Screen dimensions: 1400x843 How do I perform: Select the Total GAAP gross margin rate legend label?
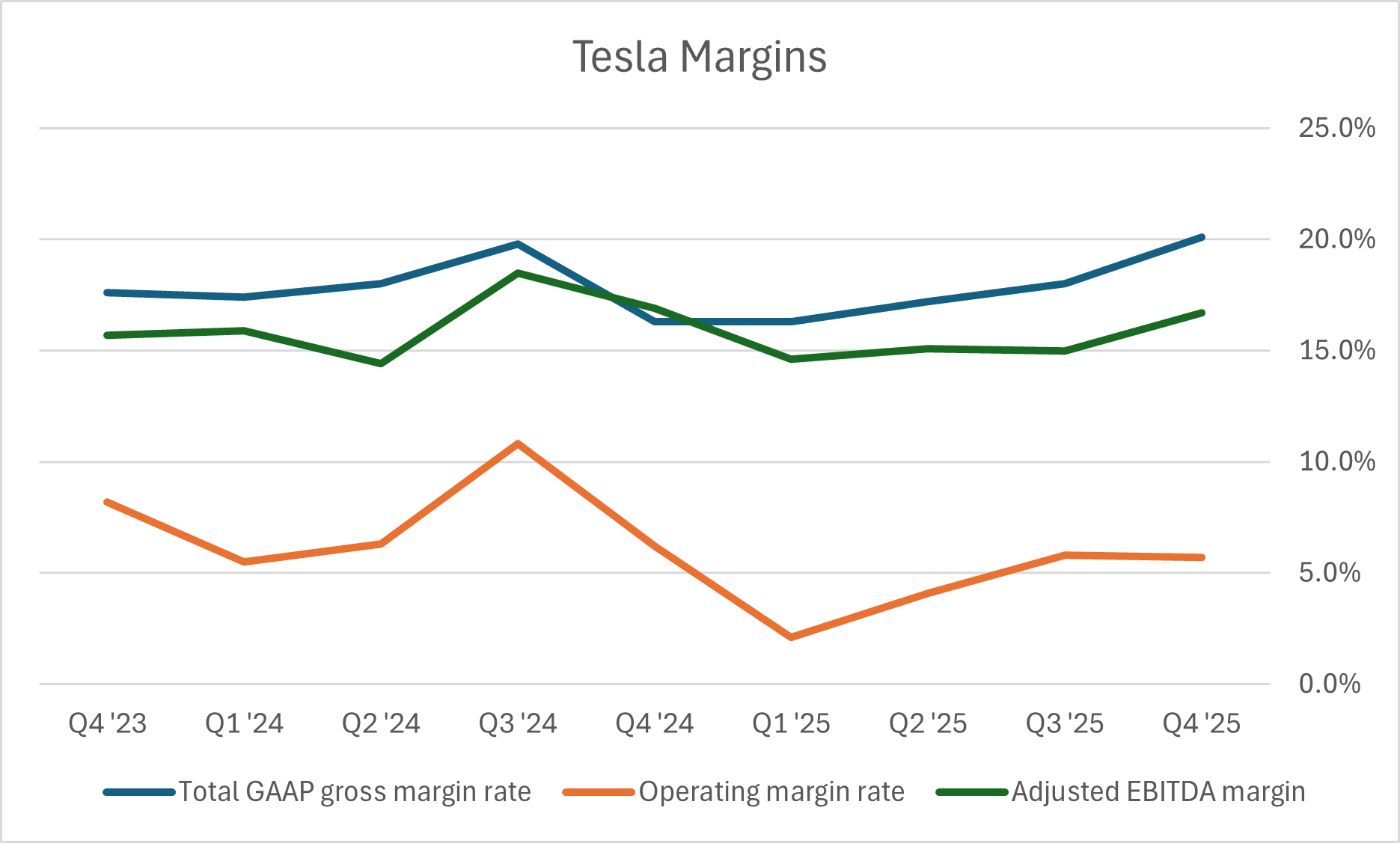[x=355, y=791]
